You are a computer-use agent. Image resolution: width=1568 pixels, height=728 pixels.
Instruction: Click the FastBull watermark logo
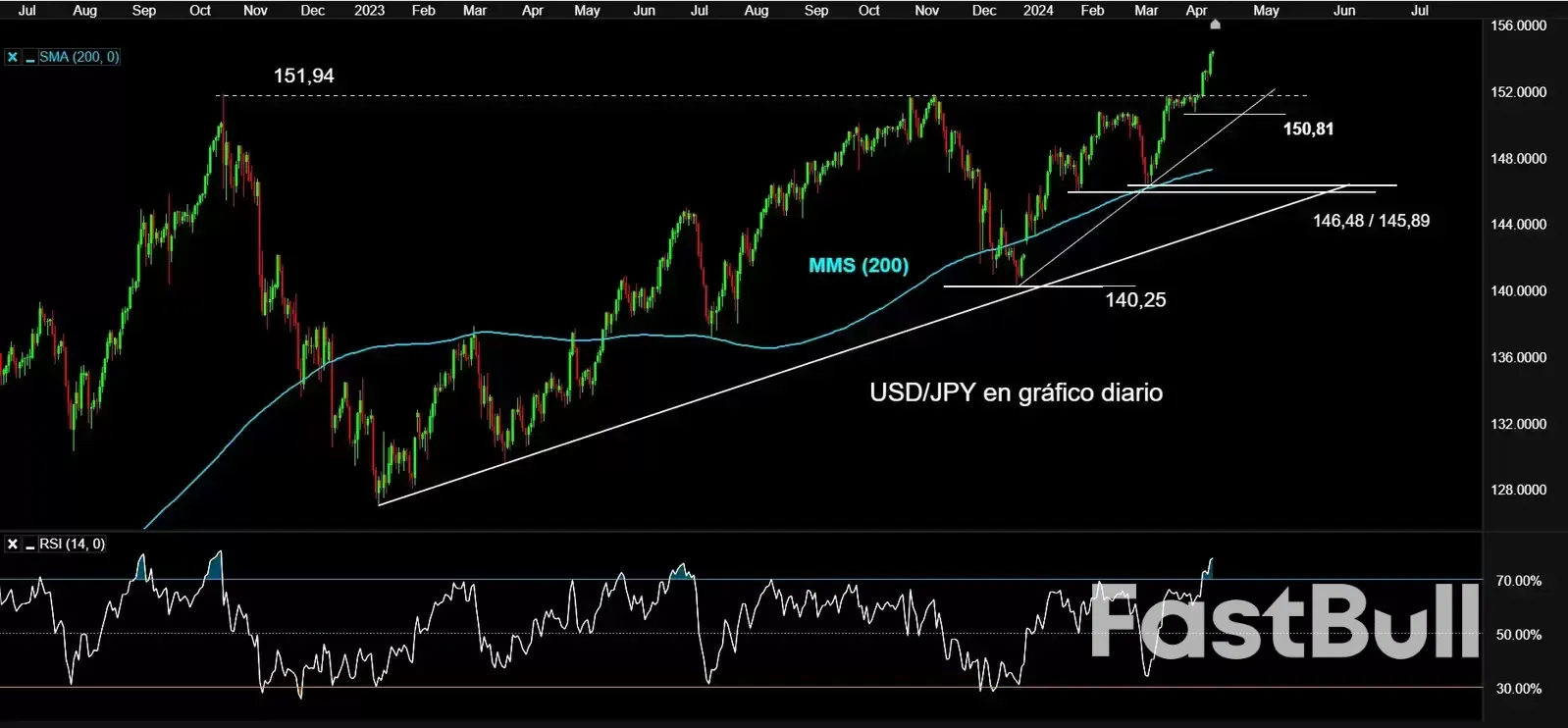pos(1283,622)
